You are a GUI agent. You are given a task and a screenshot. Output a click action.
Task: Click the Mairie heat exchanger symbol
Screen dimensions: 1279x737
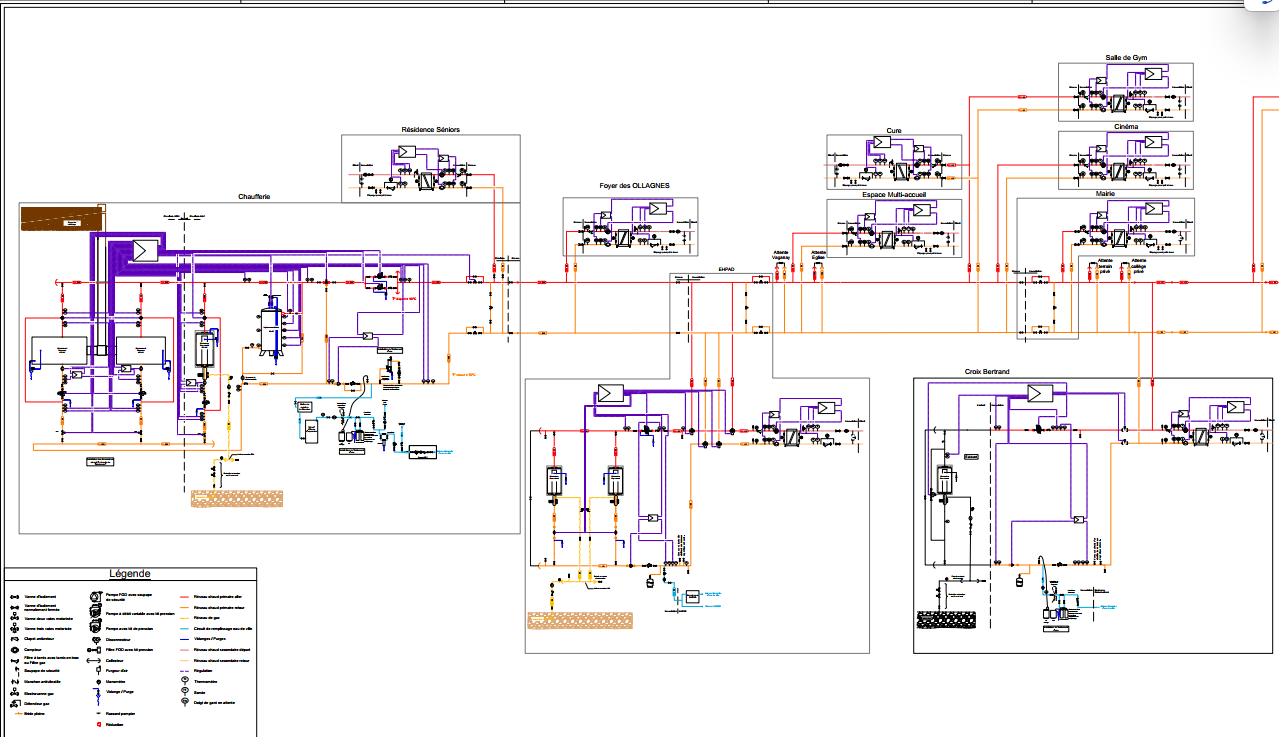pos(1118,238)
